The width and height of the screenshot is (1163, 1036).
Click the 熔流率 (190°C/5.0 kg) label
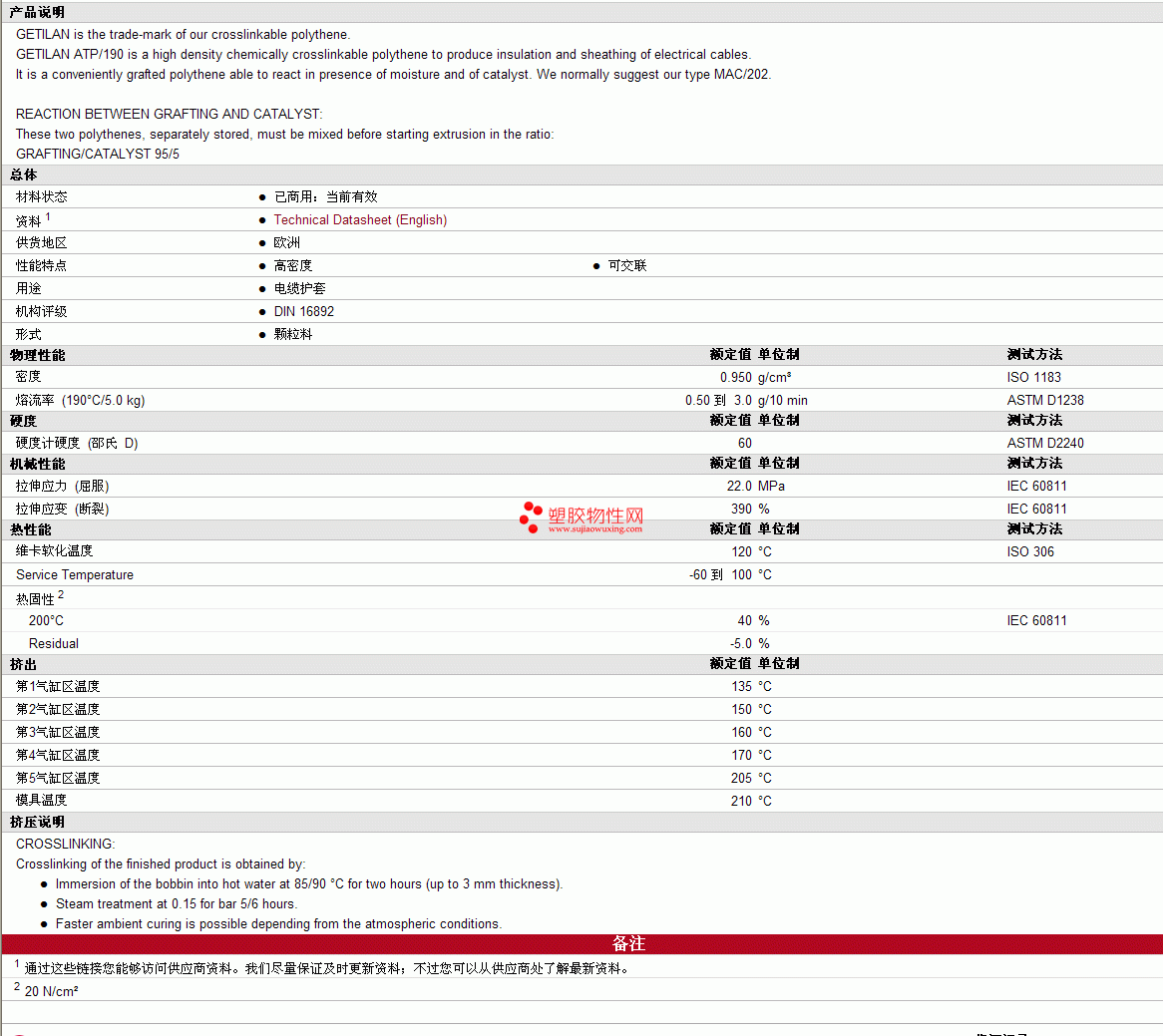coord(80,401)
